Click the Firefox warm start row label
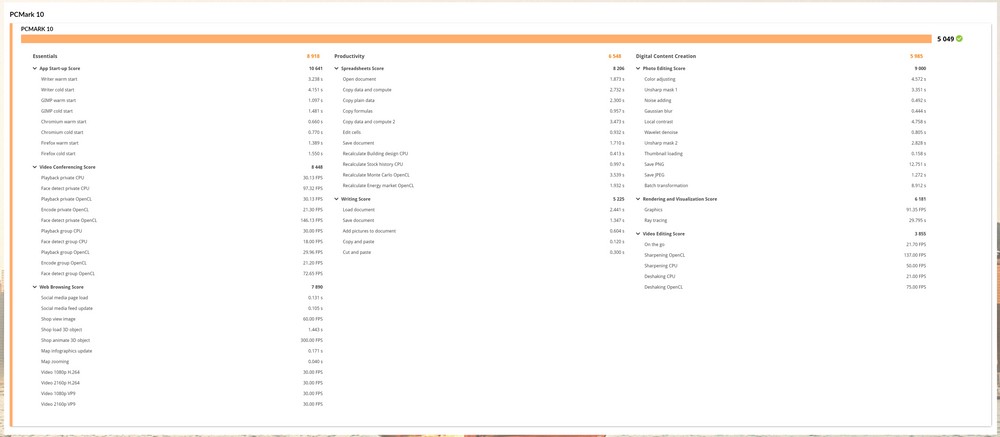Viewport: 1000px width, 437px height. click(61, 143)
